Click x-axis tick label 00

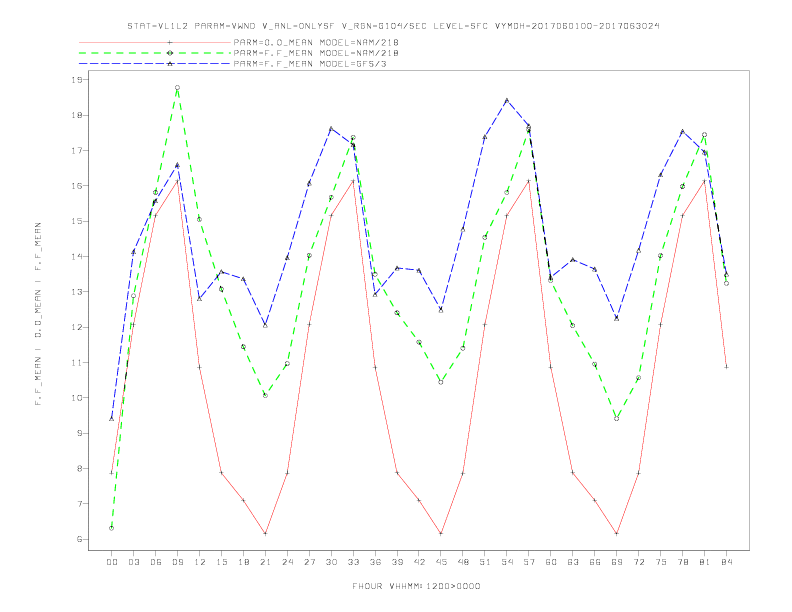[x=112, y=562]
